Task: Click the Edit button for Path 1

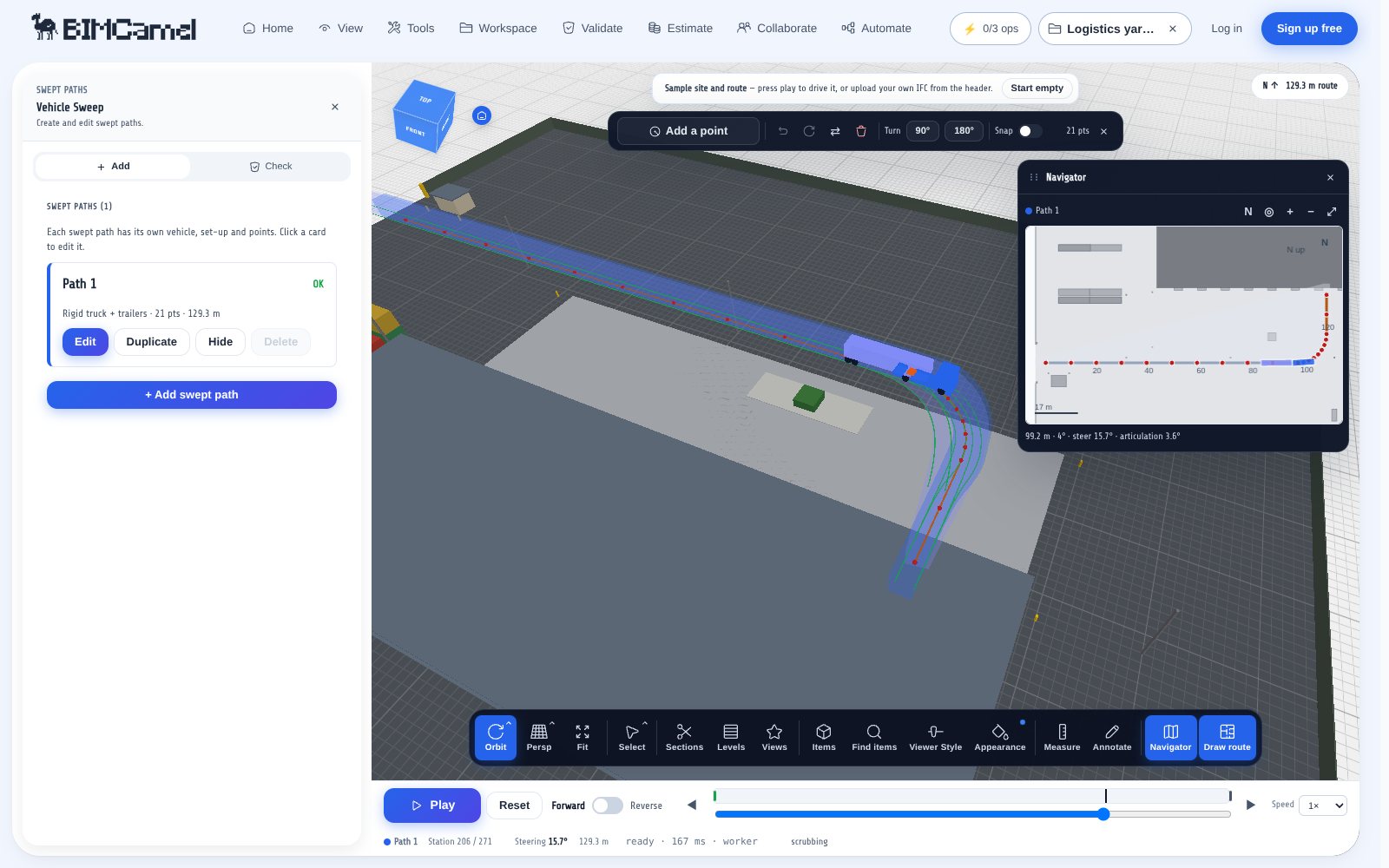Action: click(85, 342)
